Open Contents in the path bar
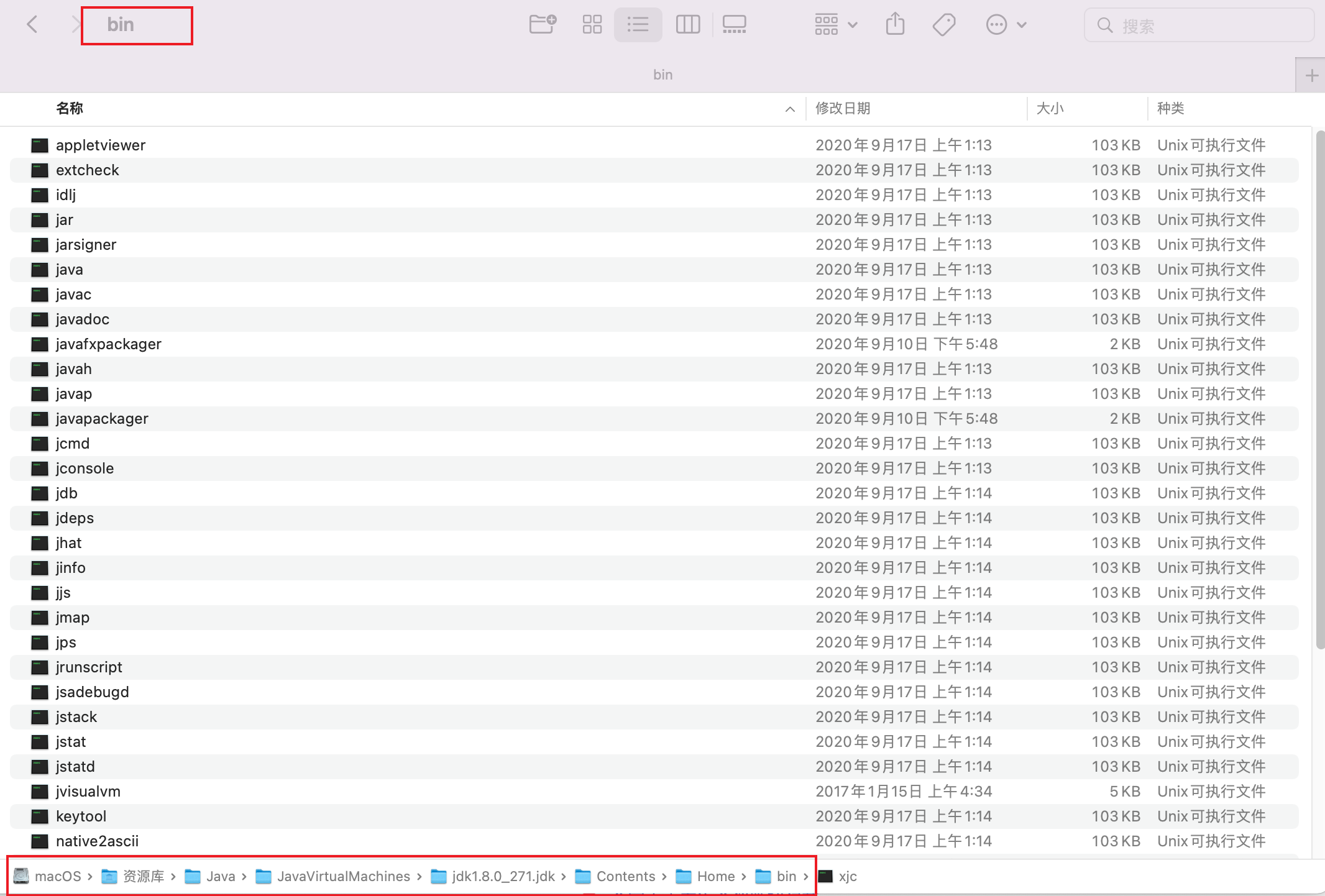 point(615,876)
